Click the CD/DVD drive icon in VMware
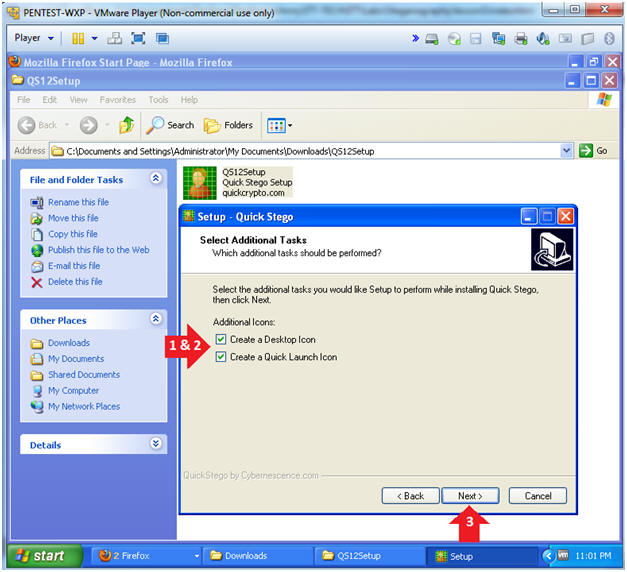The height and width of the screenshot is (572, 627). tap(454, 39)
